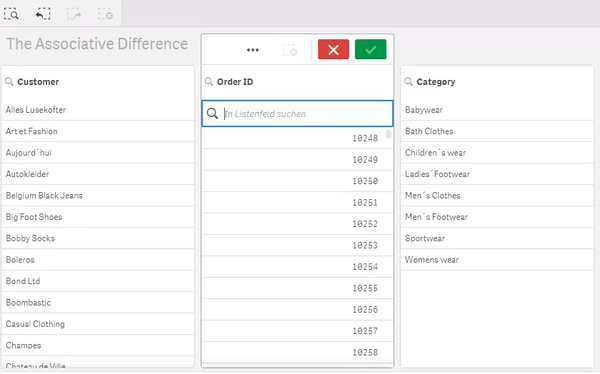600x374 pixels.
Task: Focus the 'In Listenfeld suchen' search field
Action: (297, 113)
